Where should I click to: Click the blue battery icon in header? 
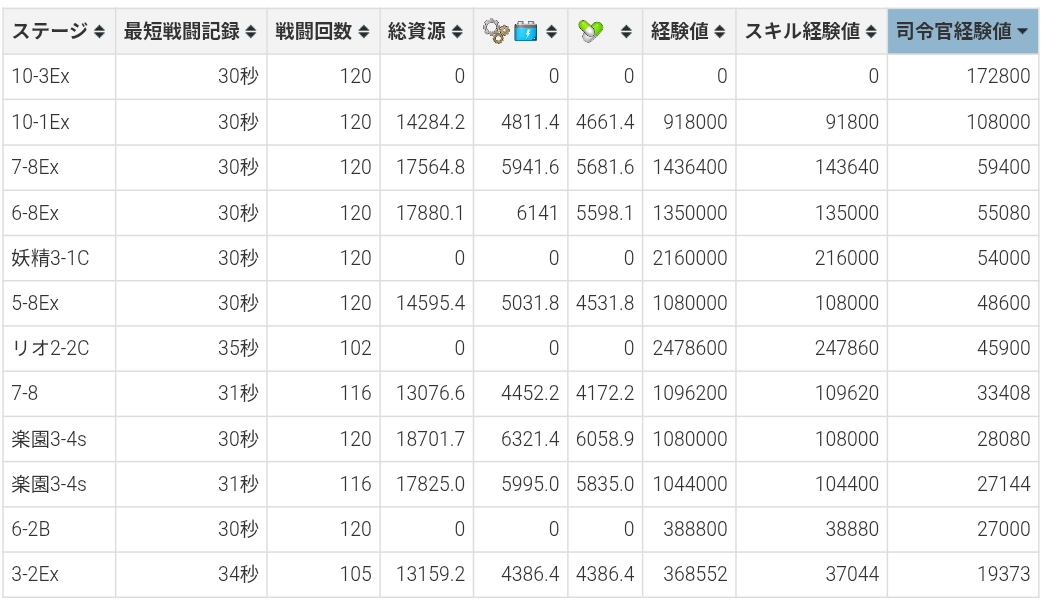(526, 32)
